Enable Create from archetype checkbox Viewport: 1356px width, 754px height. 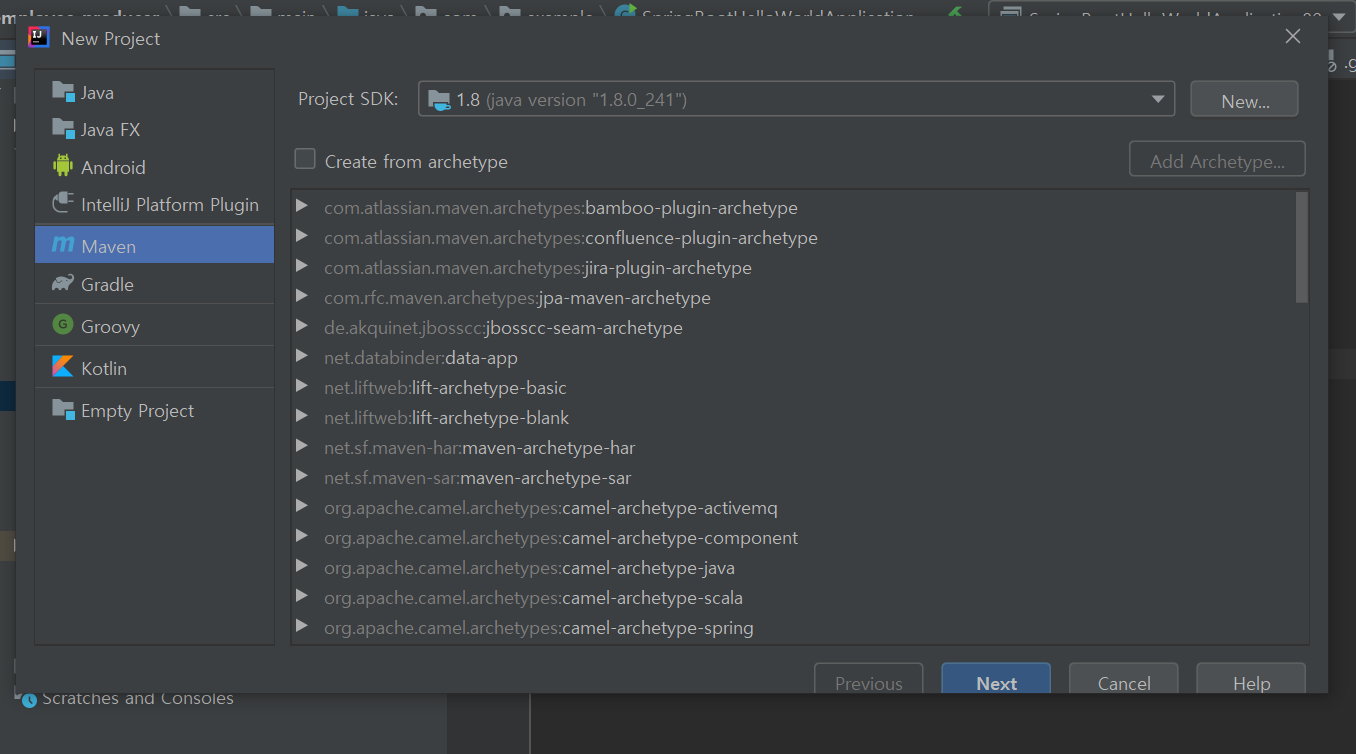(x=305, y=160)
